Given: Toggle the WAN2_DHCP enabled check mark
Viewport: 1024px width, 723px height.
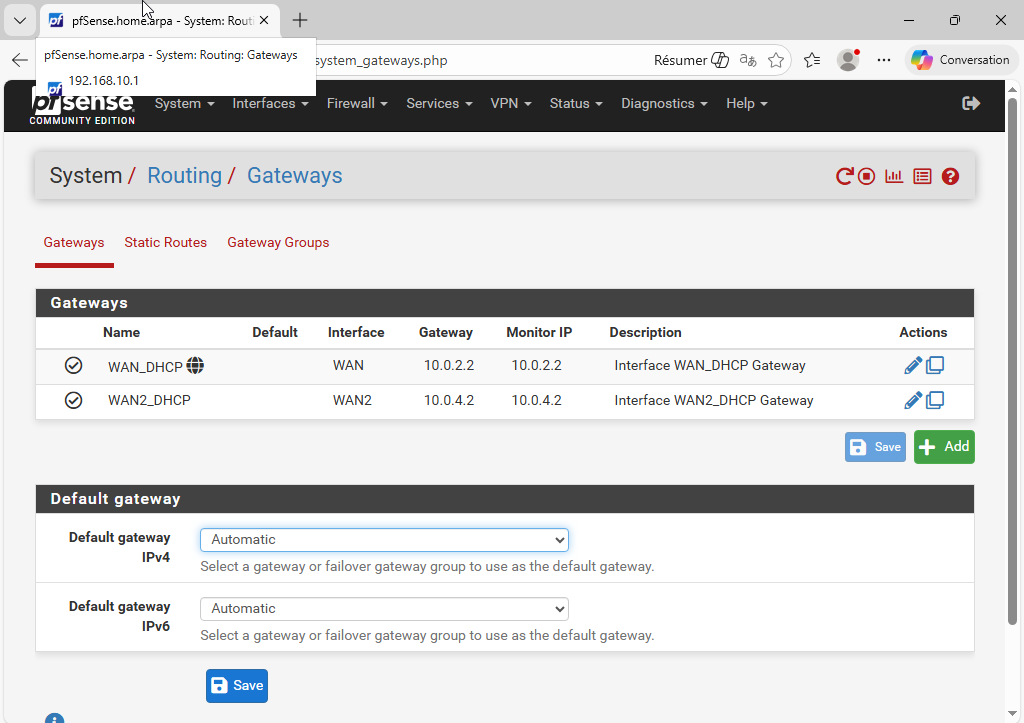Looking at the screenshot, I should click(x=73, y=401).
